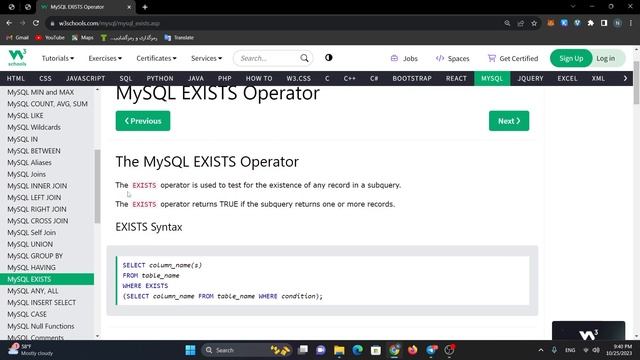Open the Jobs link
Viewport: 640px width, 360px height.
coord(404,58)
